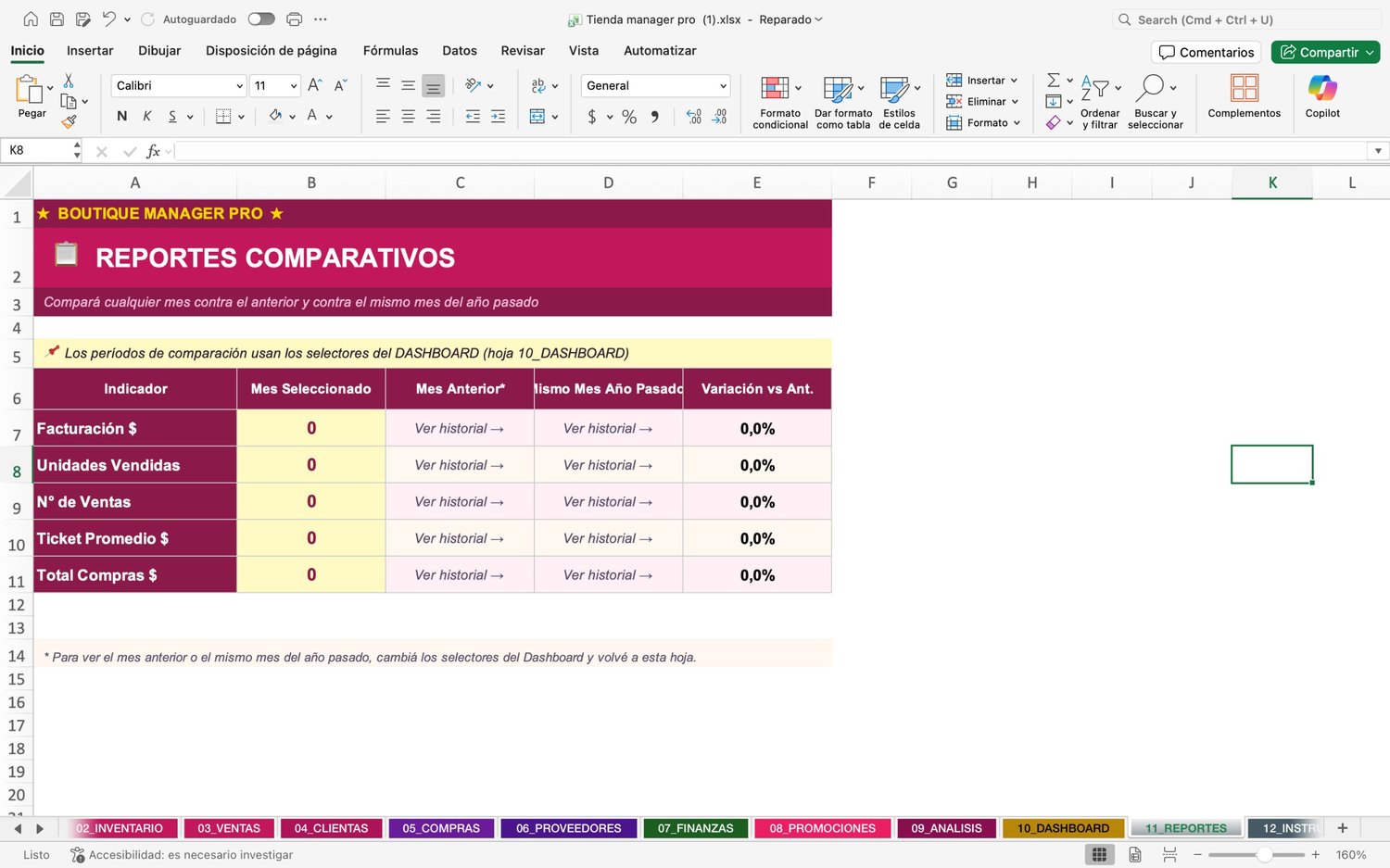This screenshot has width=1390, height=868.
Task: Toggle the Autoguardado switch
Action: point(261,19)
